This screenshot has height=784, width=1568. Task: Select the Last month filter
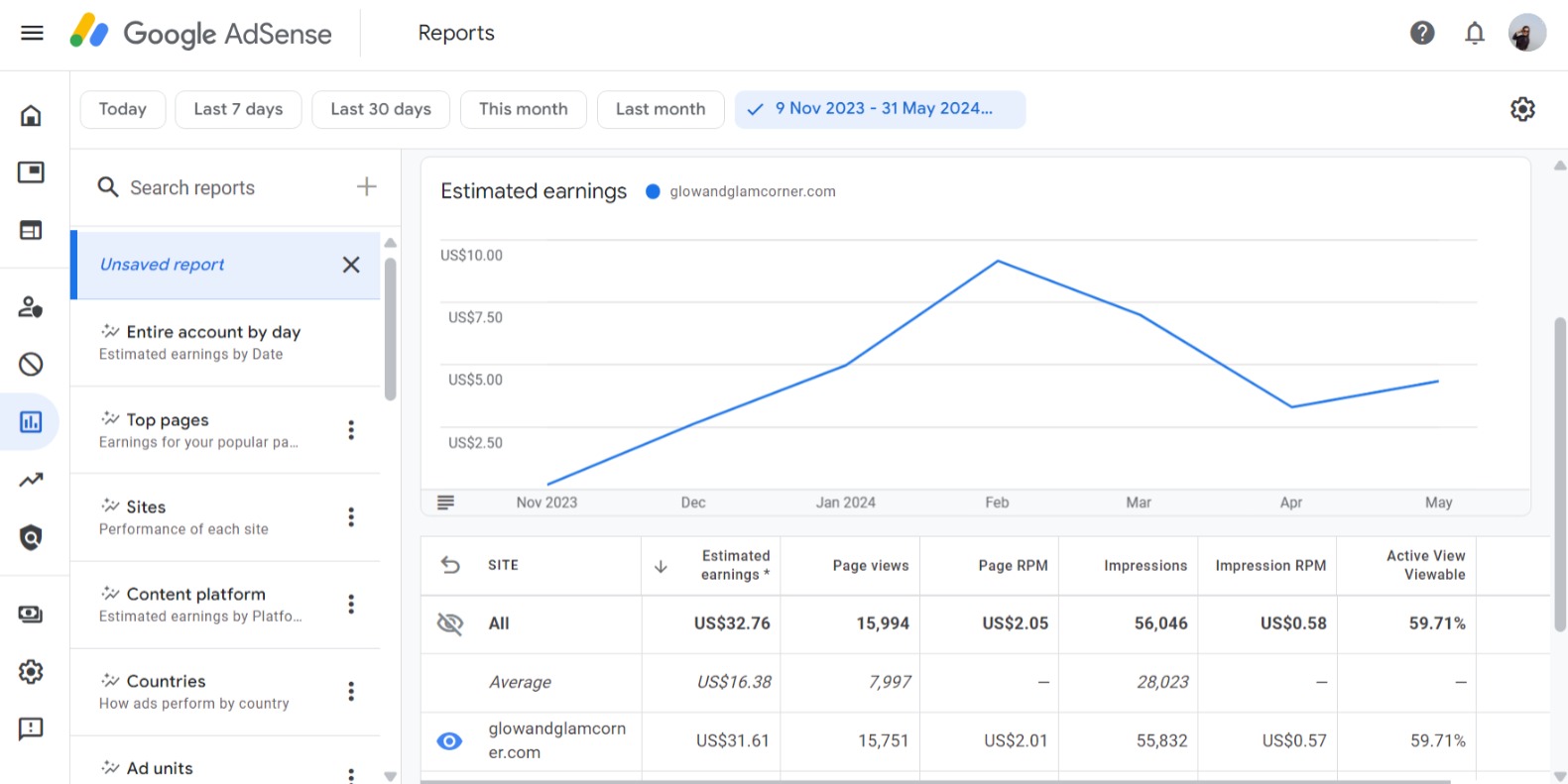click(661, 109)
